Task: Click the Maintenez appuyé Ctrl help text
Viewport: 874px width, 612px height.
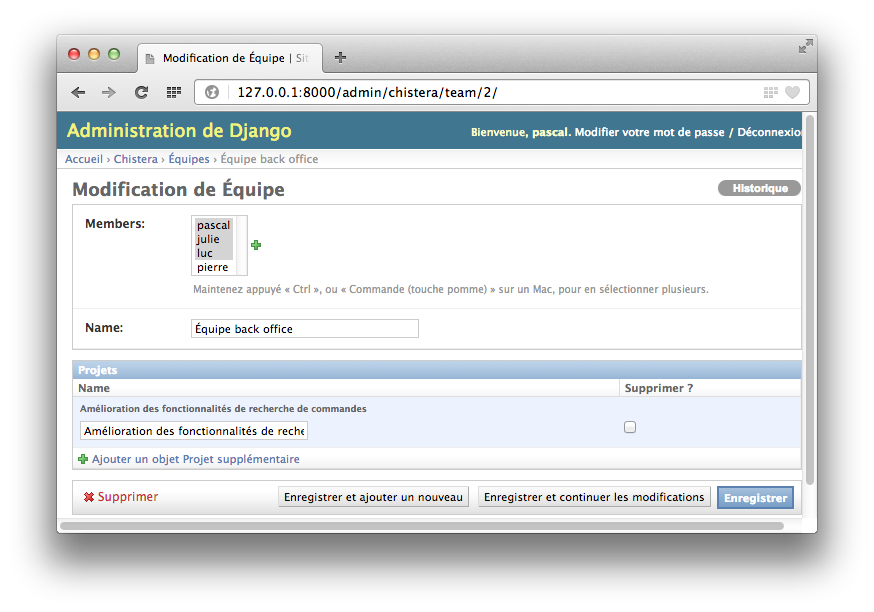Action: (x=450, y=289)
